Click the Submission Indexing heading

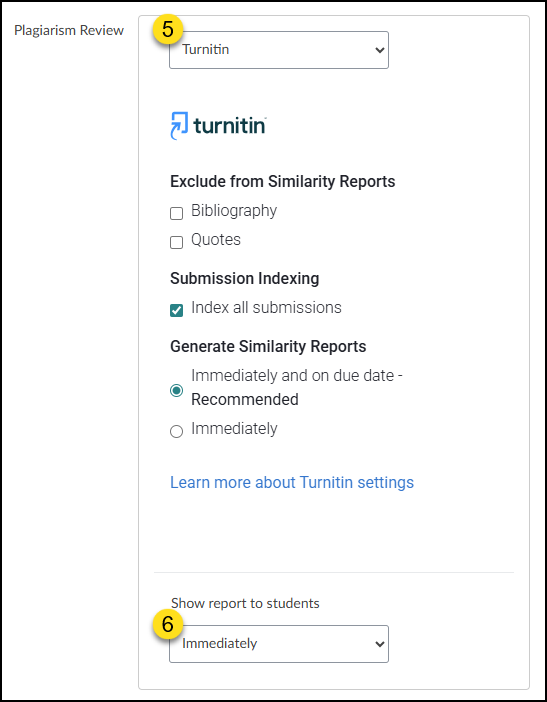pyautogui.click(x=244, y=278)
